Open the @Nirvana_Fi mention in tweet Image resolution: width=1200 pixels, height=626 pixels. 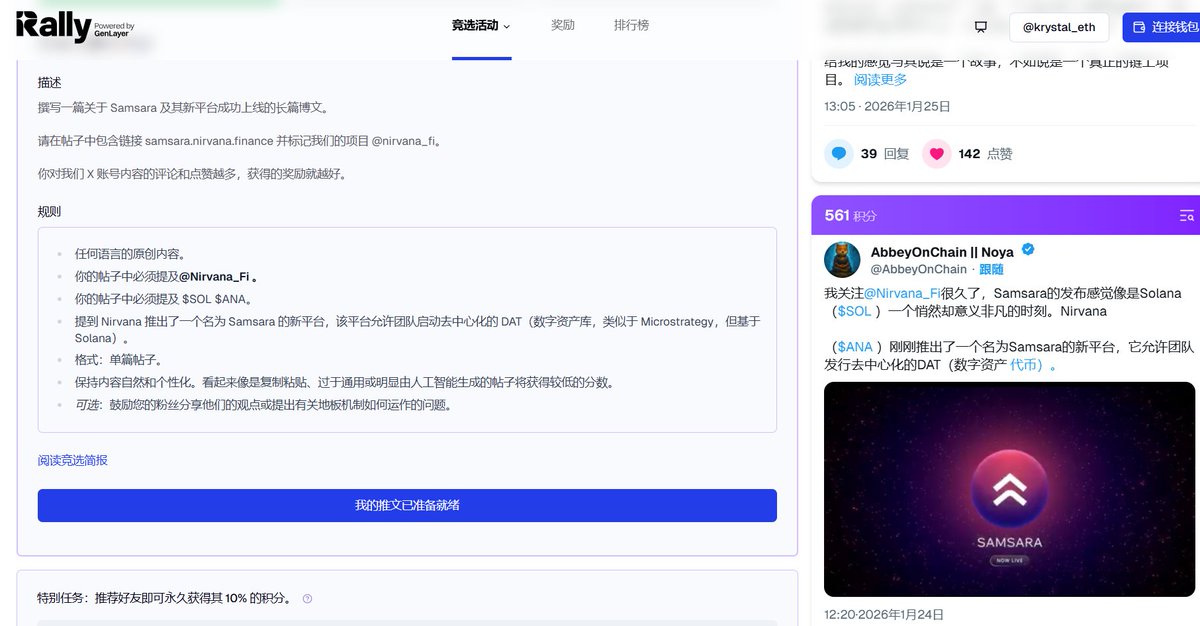(902, 293)
